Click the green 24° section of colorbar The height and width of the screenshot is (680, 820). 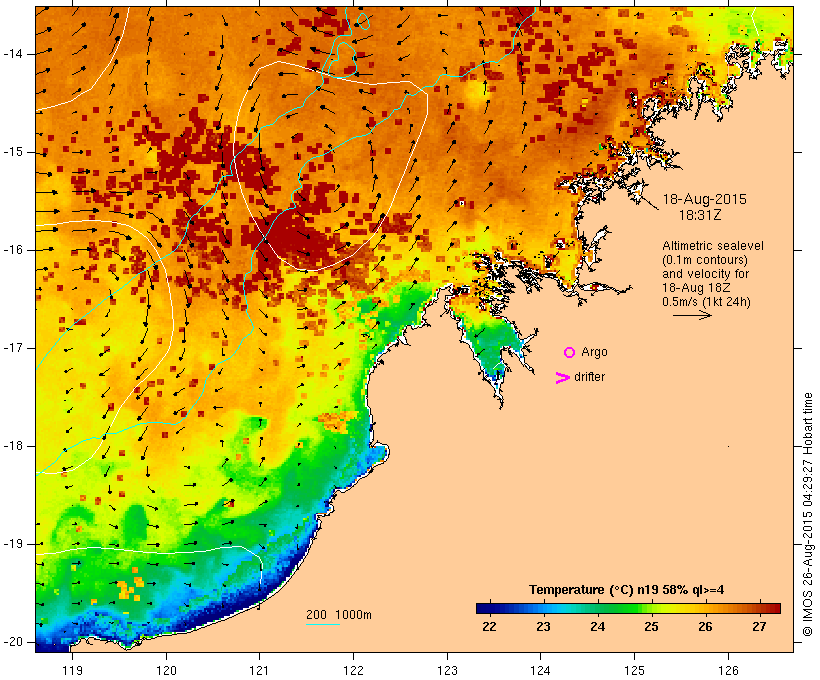click(x=597, y=608)
